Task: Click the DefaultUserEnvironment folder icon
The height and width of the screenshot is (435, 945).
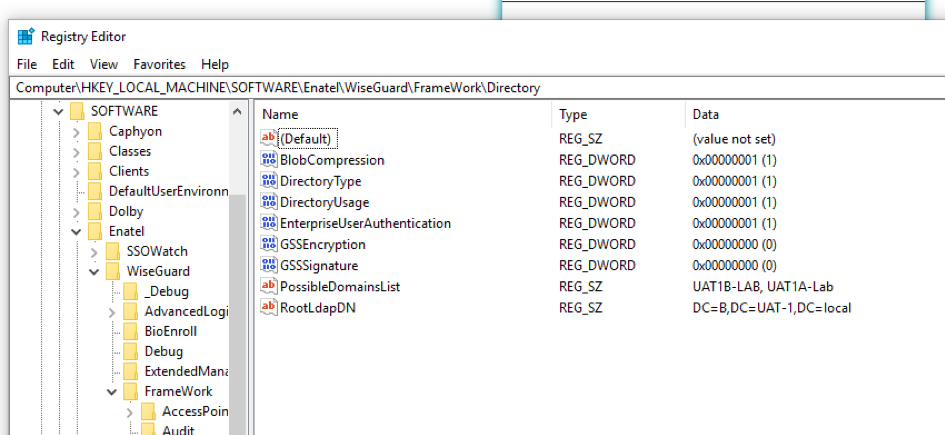Action: coord(95,192)
